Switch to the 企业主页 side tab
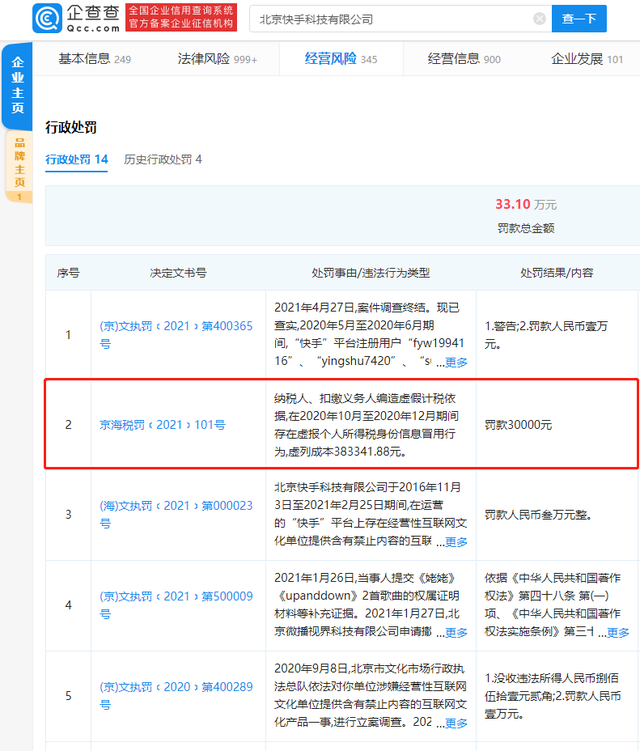Viewport: 640px width, 751px height. (17, 85)
